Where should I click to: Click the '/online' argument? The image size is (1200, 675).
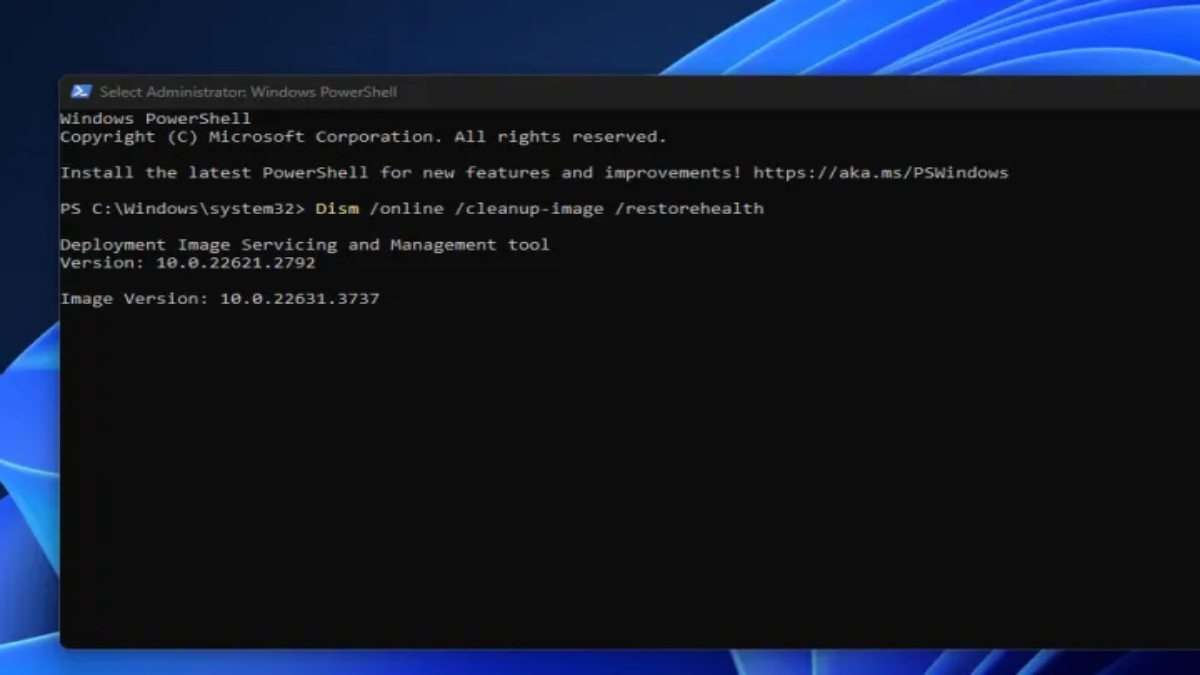point(406,209)
